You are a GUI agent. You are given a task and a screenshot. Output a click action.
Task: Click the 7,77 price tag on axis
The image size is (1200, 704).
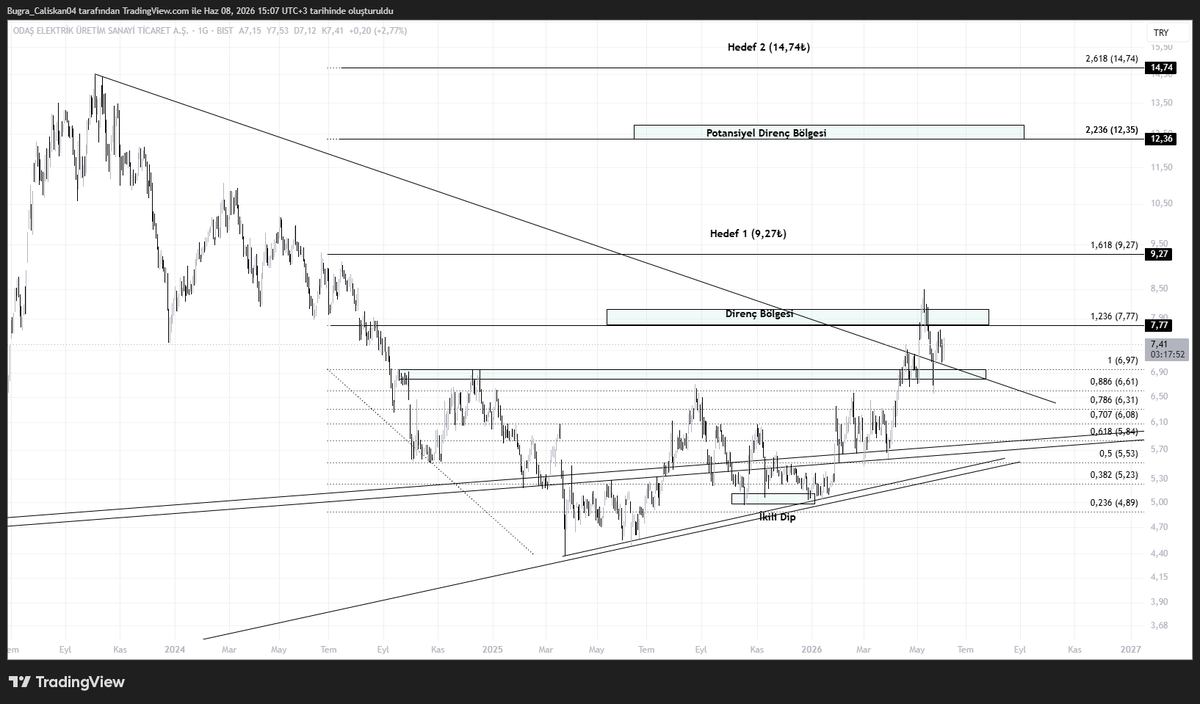[x=1160, y=325]
